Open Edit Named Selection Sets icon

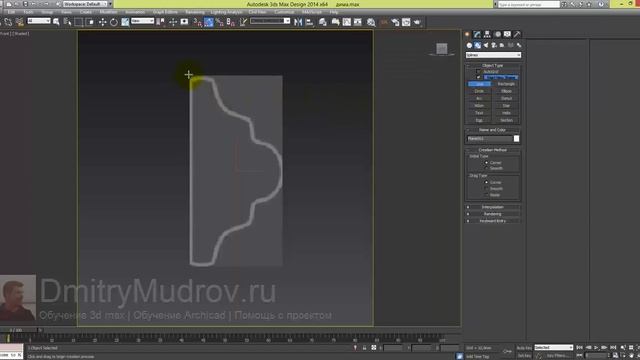coord(243,22)
